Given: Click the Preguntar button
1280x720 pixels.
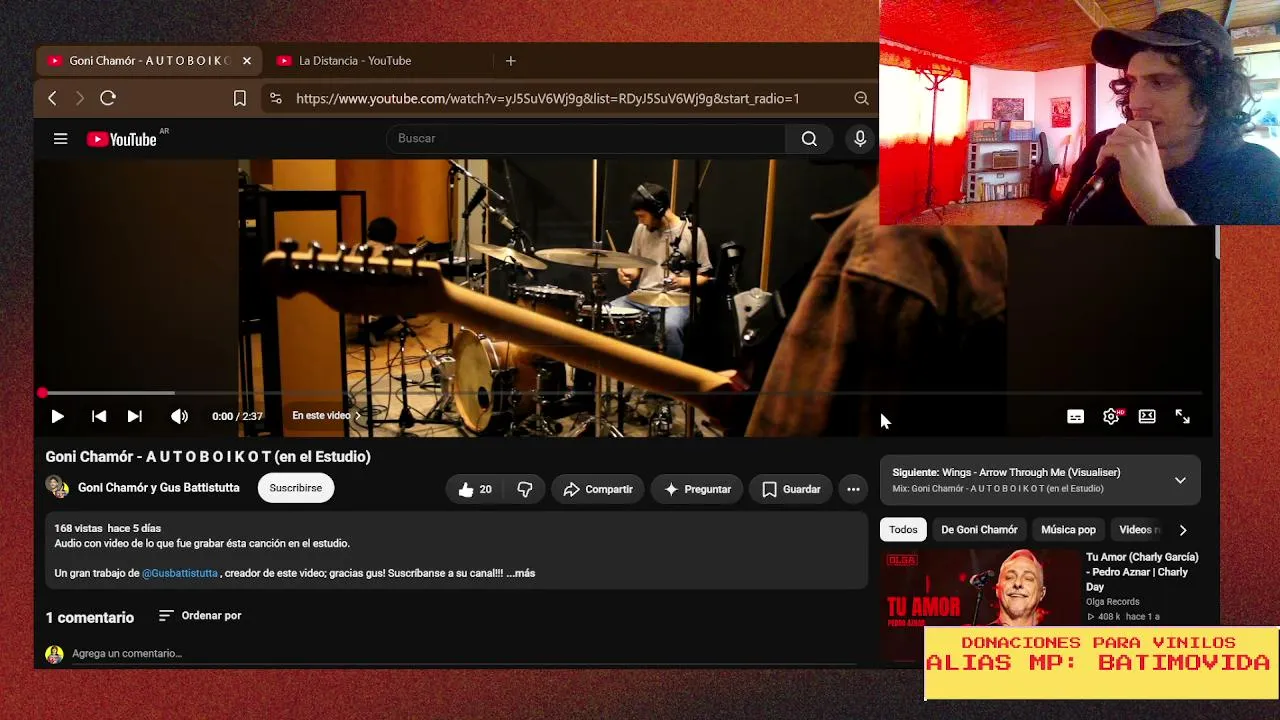Looking at the screenshot, I should 697,489.
